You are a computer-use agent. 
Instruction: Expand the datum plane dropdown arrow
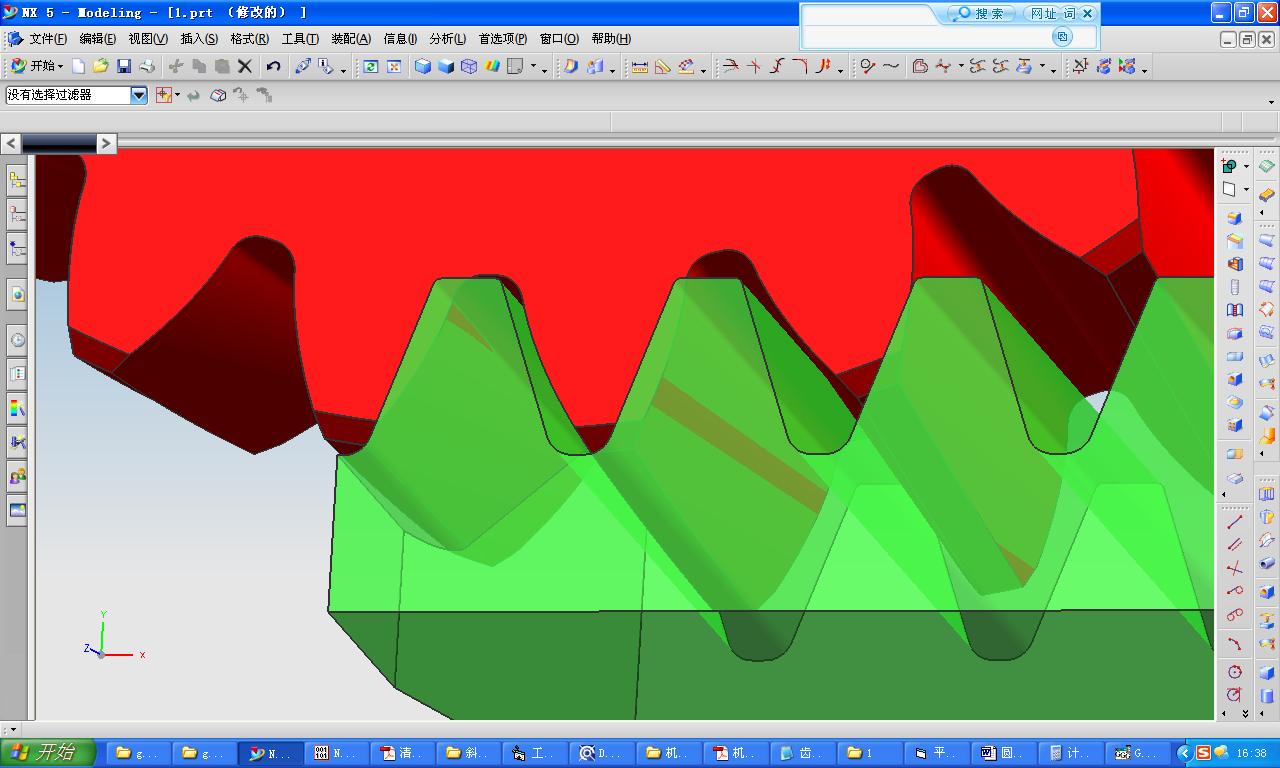click(1246, 189)
